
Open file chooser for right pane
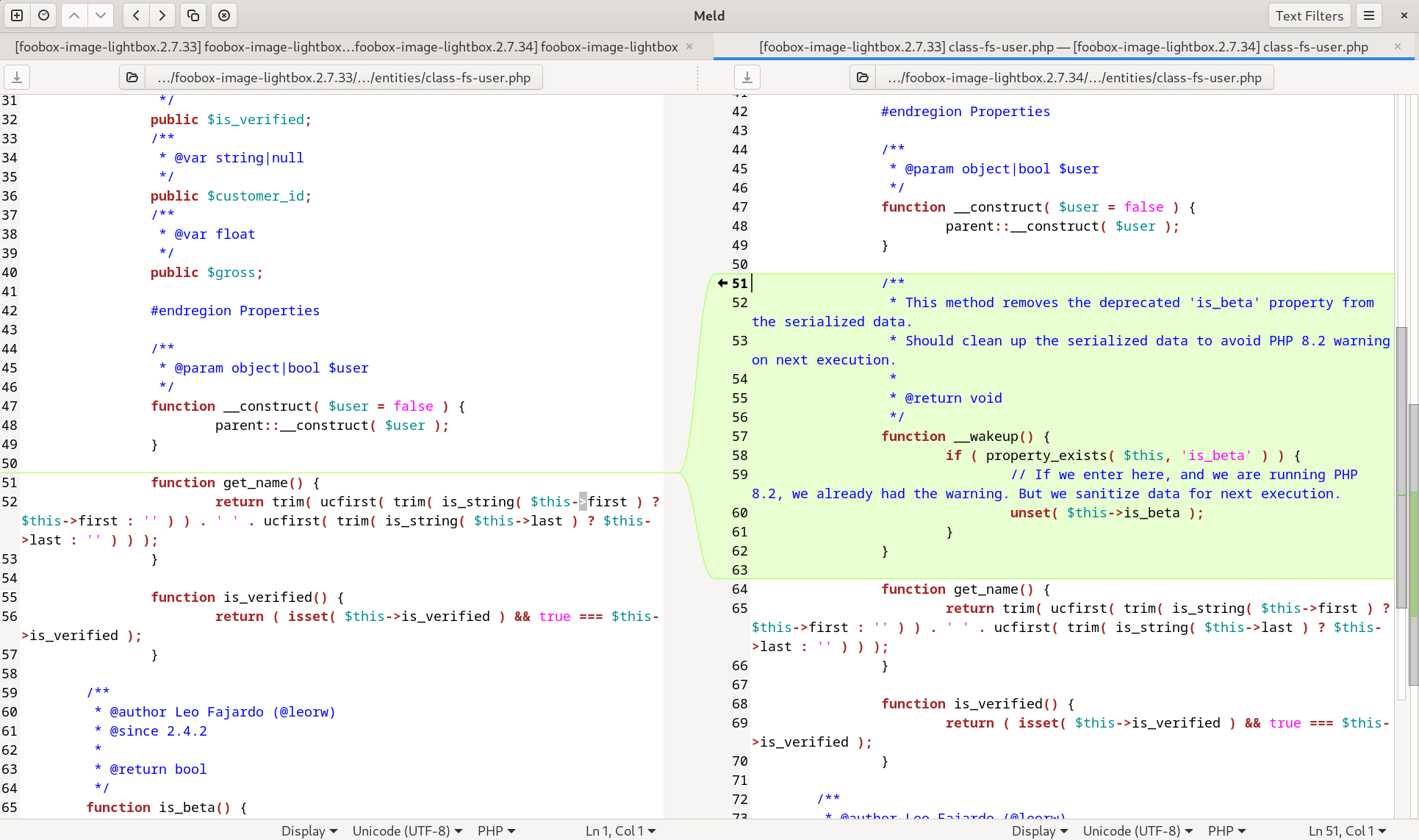point(863,77)
